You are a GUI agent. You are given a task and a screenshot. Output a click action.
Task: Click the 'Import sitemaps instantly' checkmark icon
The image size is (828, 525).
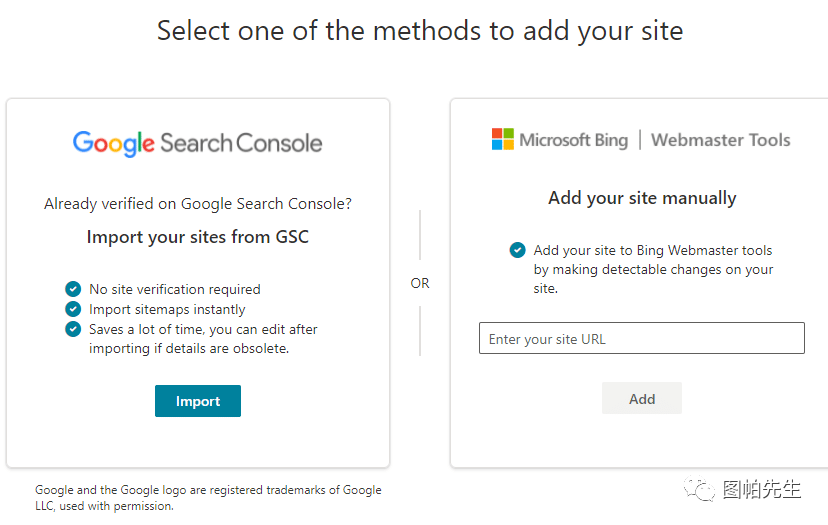pos(73,309)
